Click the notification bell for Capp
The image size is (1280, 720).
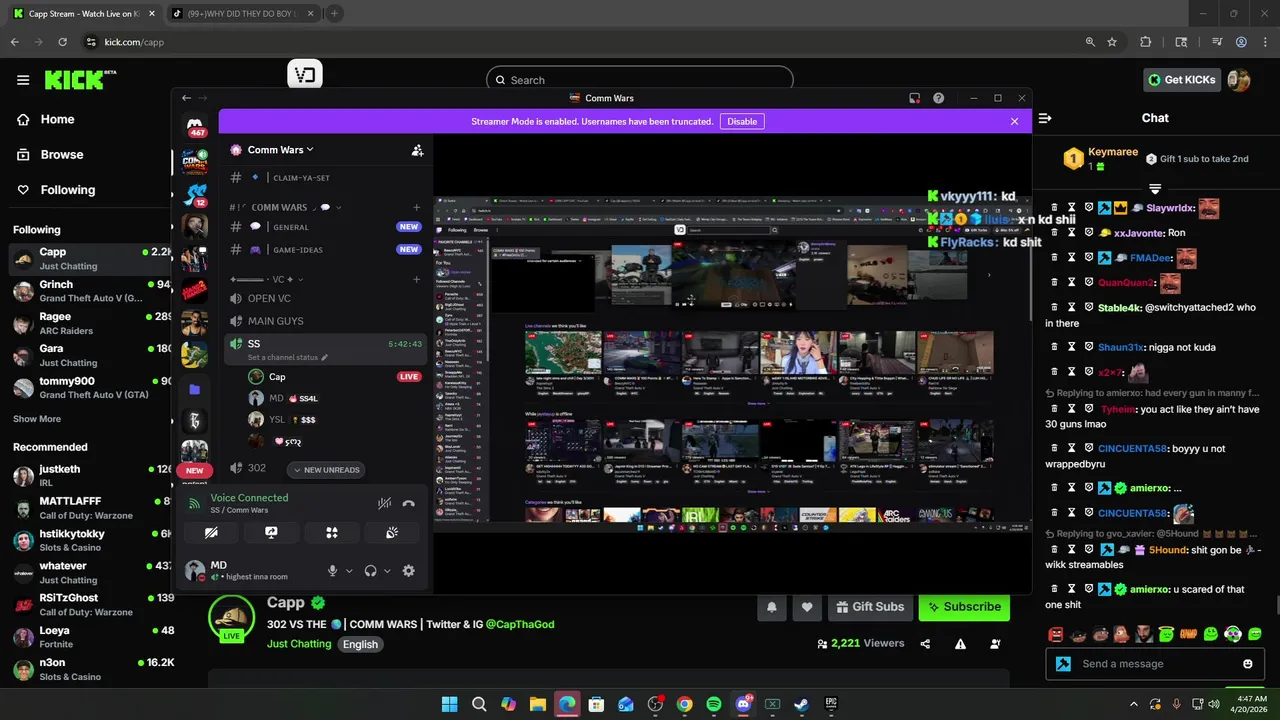pyautogui.click(x=772, y=606)
